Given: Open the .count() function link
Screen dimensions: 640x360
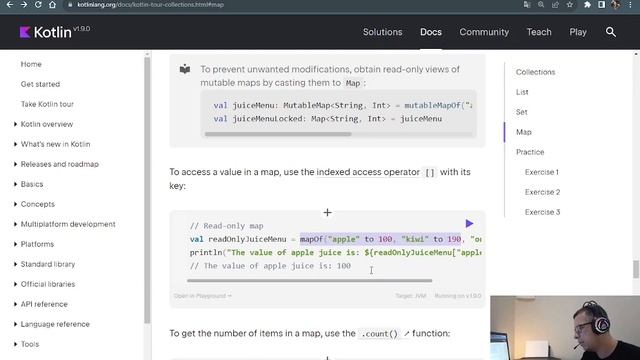Looking at the screenshot, I should [x=384, y=333].
